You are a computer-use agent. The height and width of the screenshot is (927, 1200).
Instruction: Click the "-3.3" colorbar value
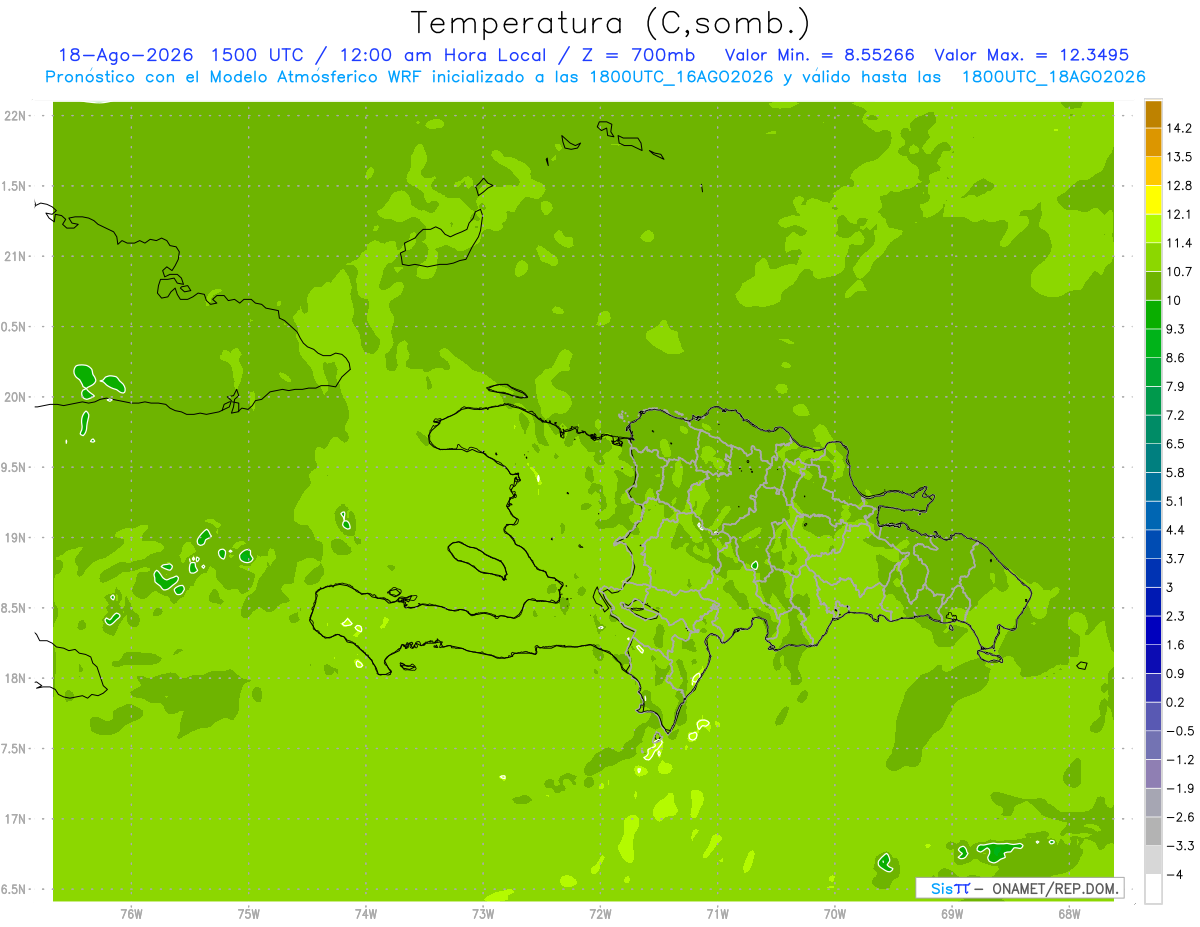(x=1180, y=847)
